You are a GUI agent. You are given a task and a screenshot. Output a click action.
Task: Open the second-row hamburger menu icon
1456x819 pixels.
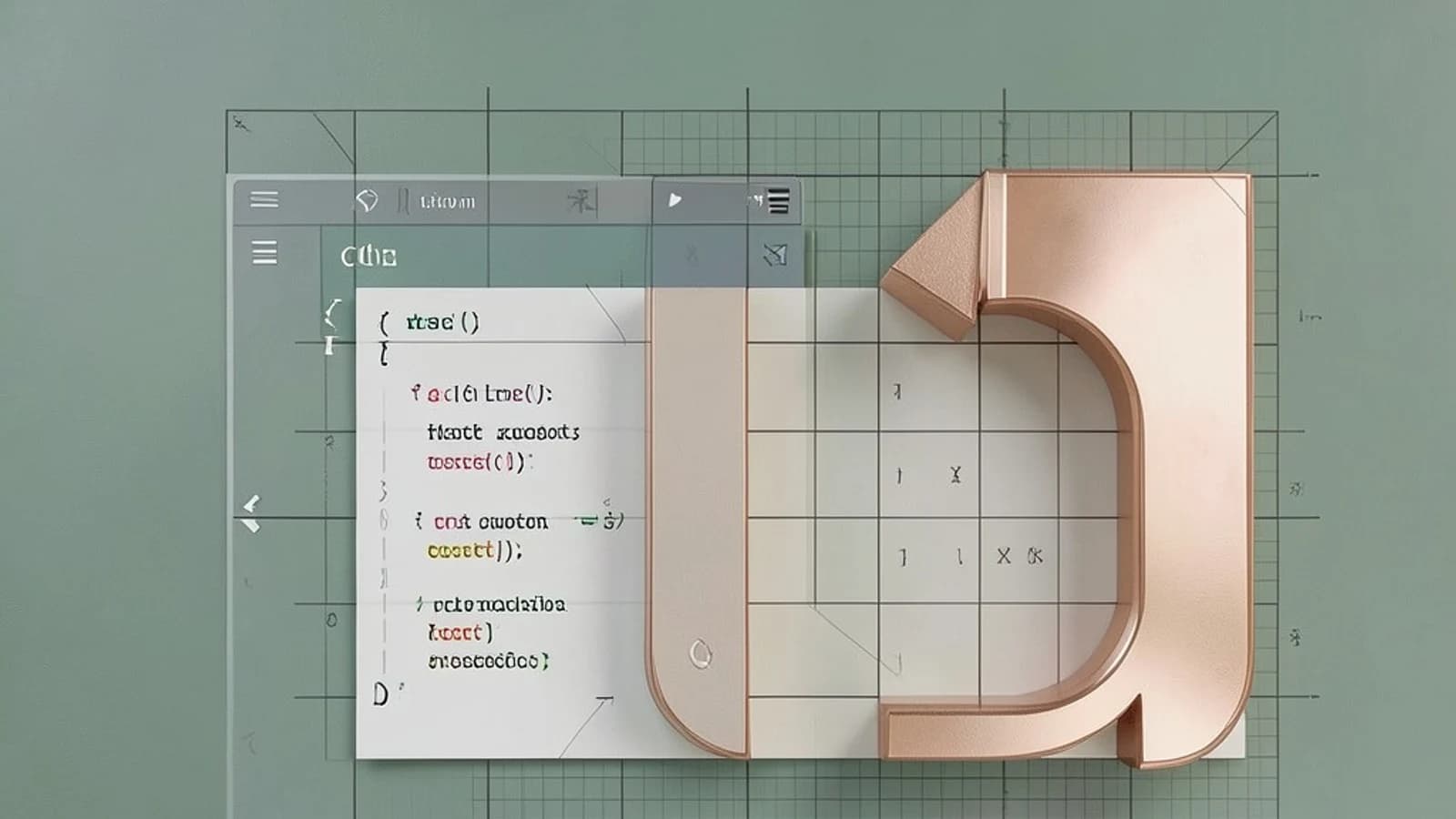point(264,252)
